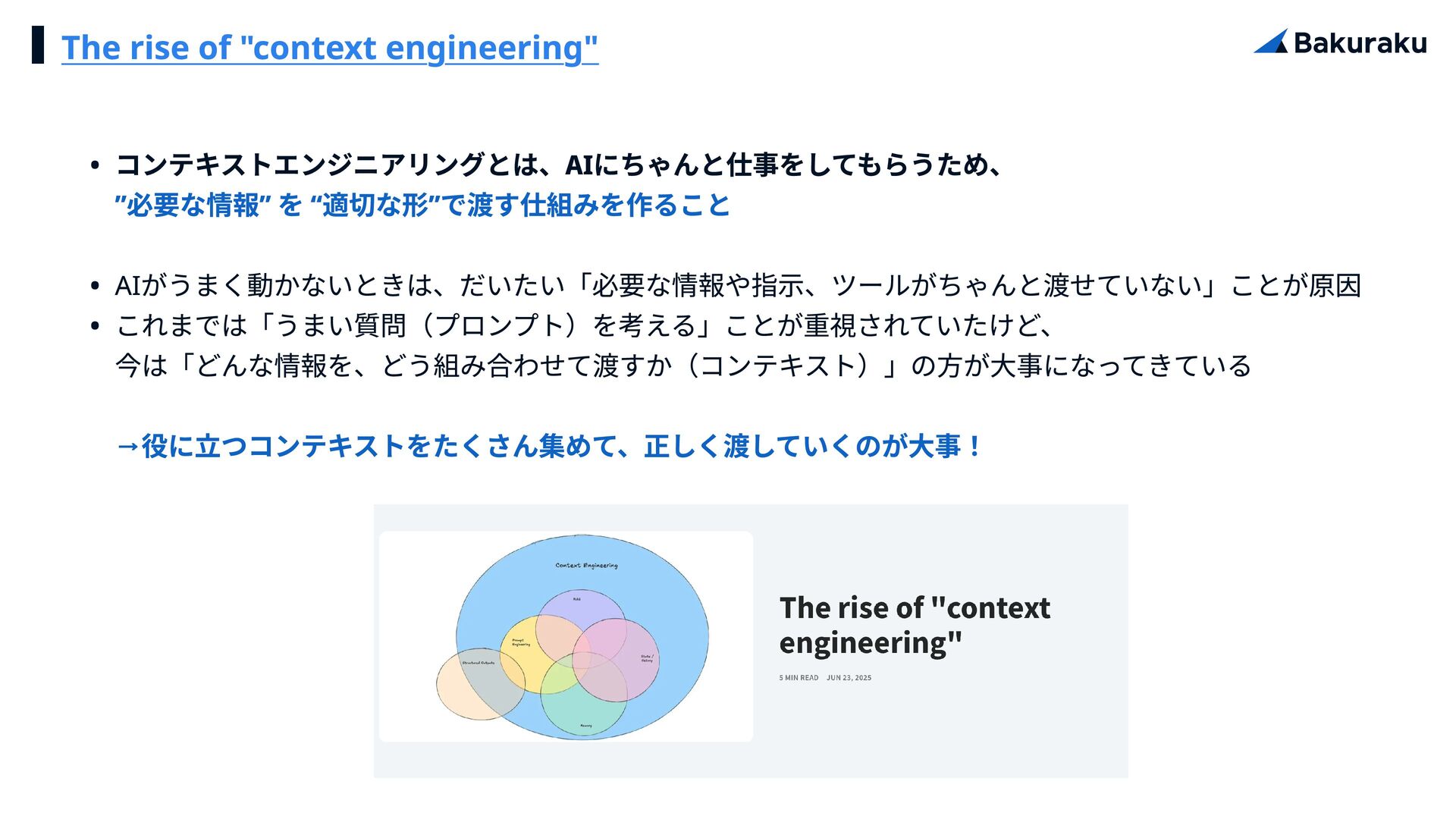Image resolution: width=1456 pixels, height=819 pixels.
Task: Open the 'The rise of context engineering' title link
Action: coord(330,47)
